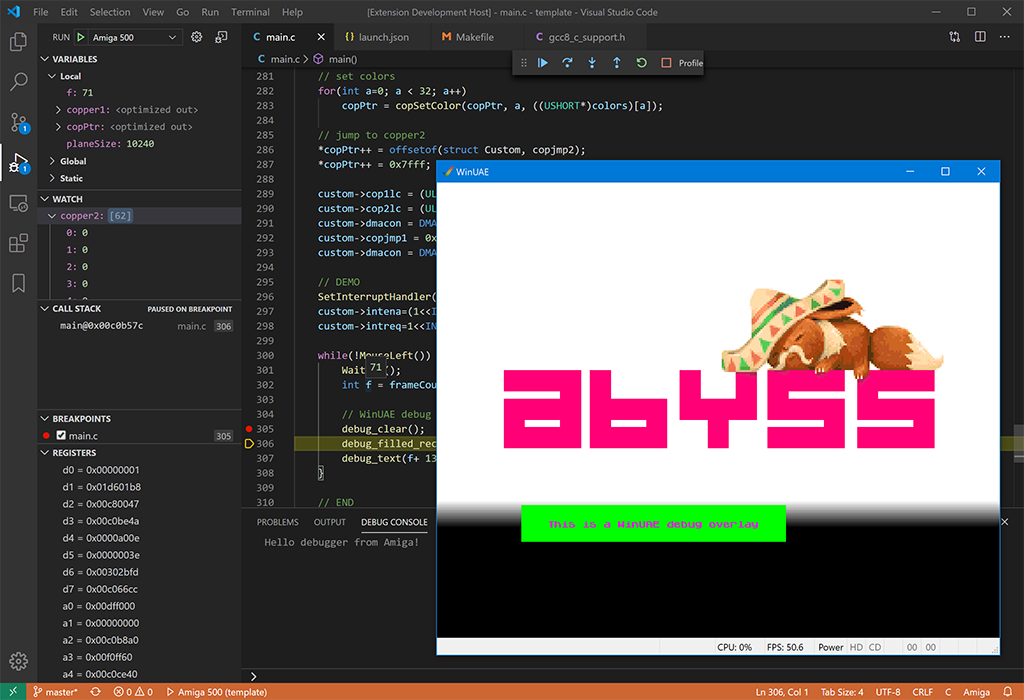Open the Terminal menu

(250, 12)
